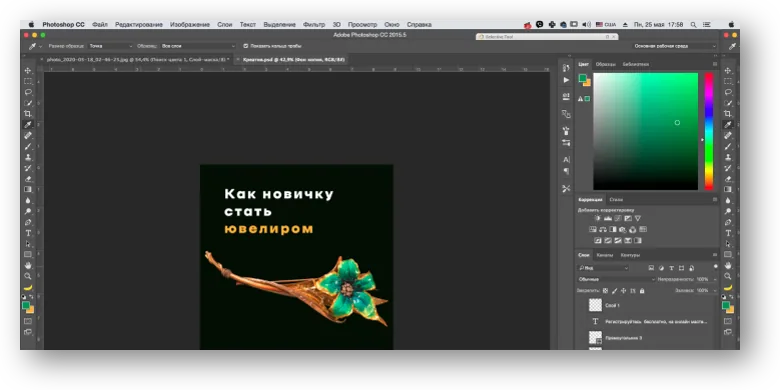780x390 pixels.
Task: Select the Move tool in left toolbar
Action: (x=28, y=71)
